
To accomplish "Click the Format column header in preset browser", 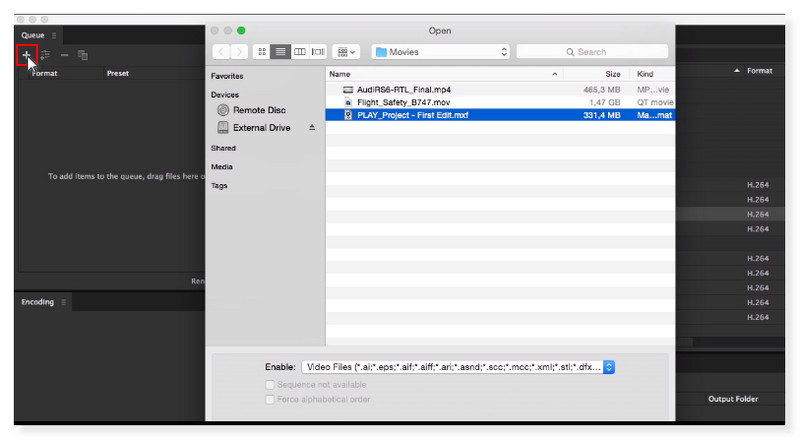I will coord(759,71).
